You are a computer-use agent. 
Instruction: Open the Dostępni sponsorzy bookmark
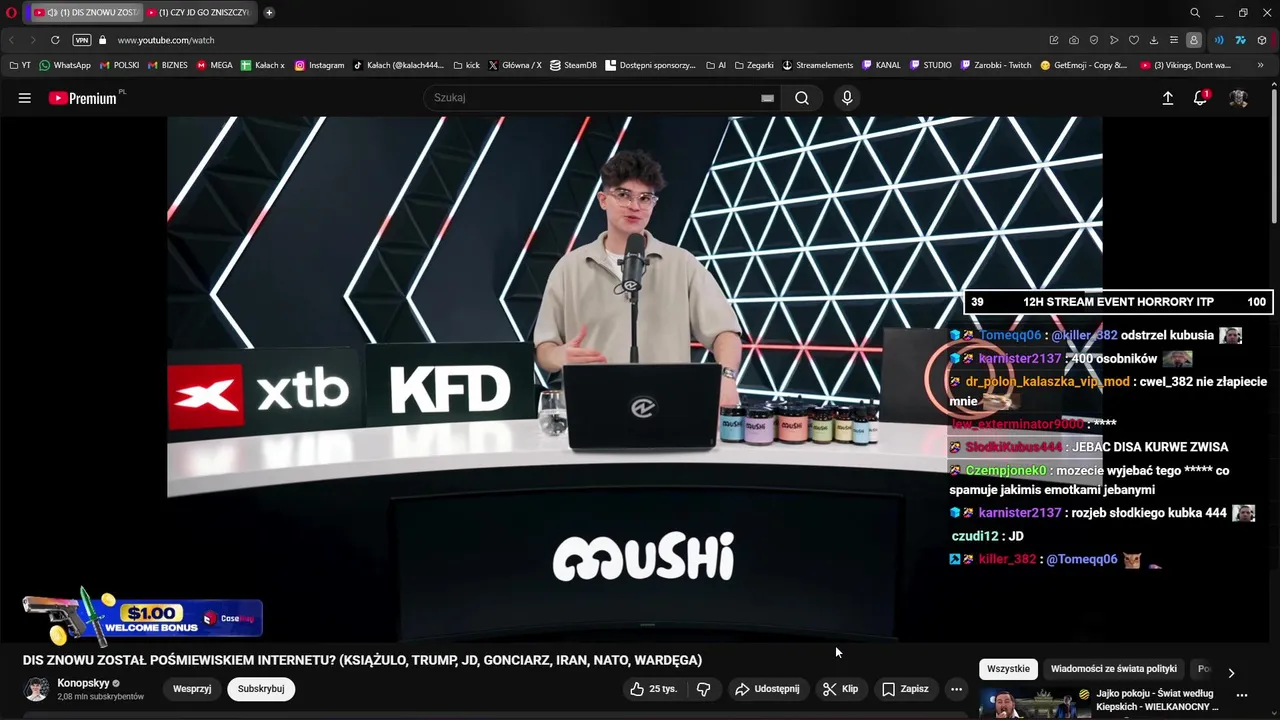coord(650,65)
